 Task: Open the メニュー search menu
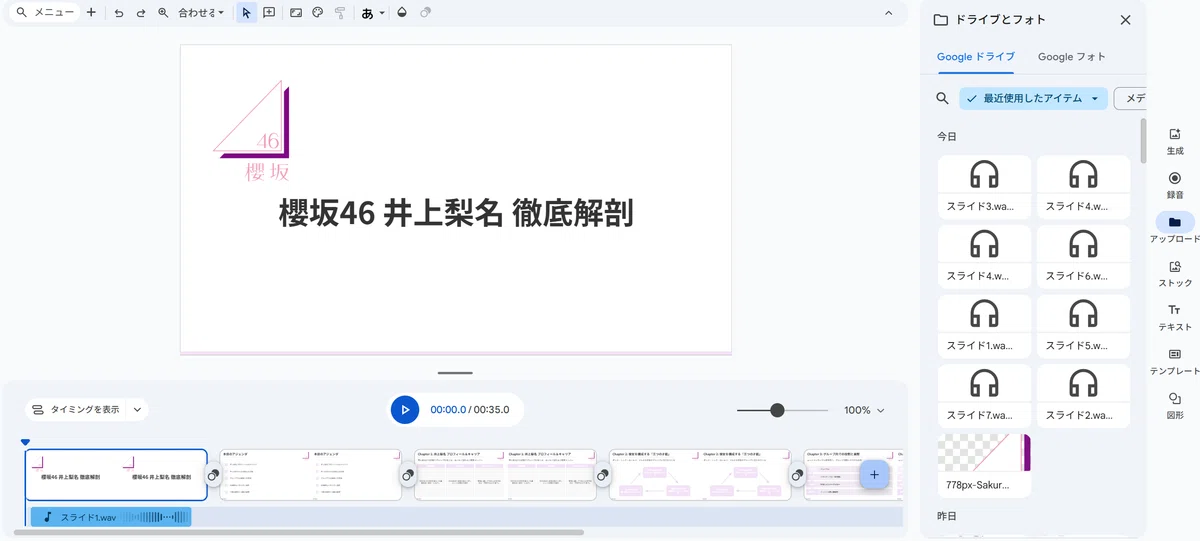43,13
